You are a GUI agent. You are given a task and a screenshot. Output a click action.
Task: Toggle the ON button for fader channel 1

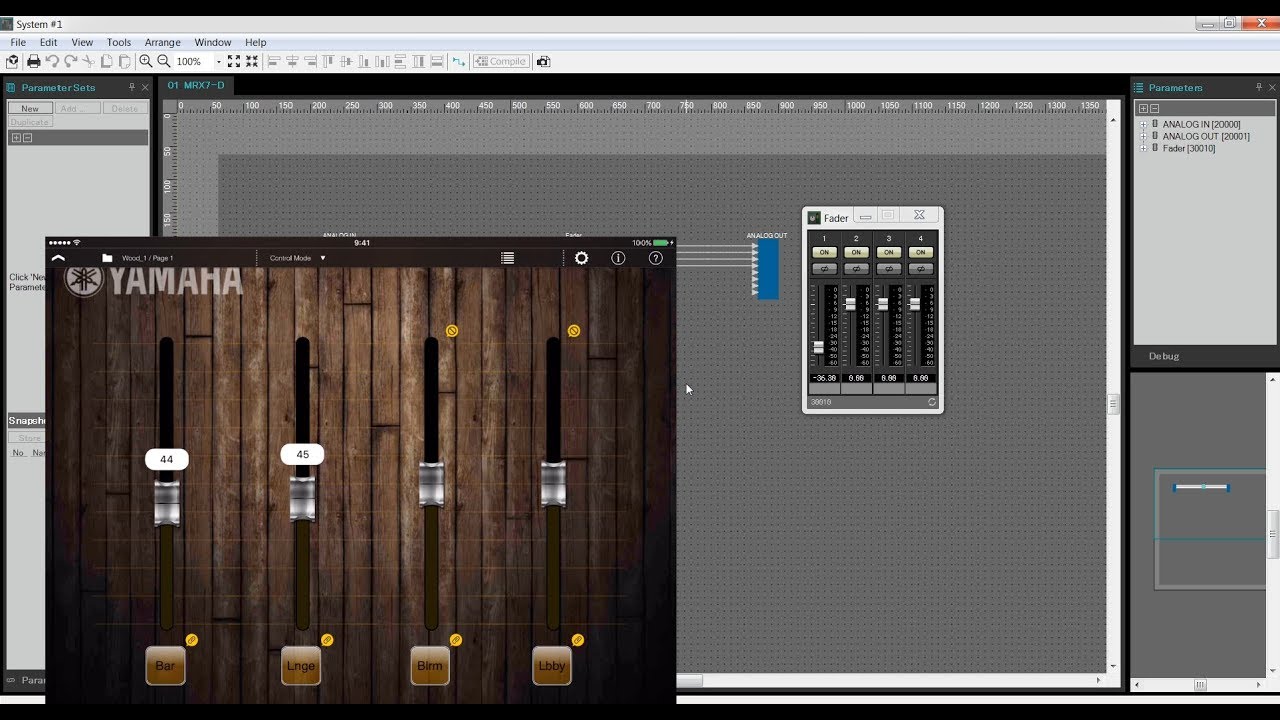coord(824,253)
